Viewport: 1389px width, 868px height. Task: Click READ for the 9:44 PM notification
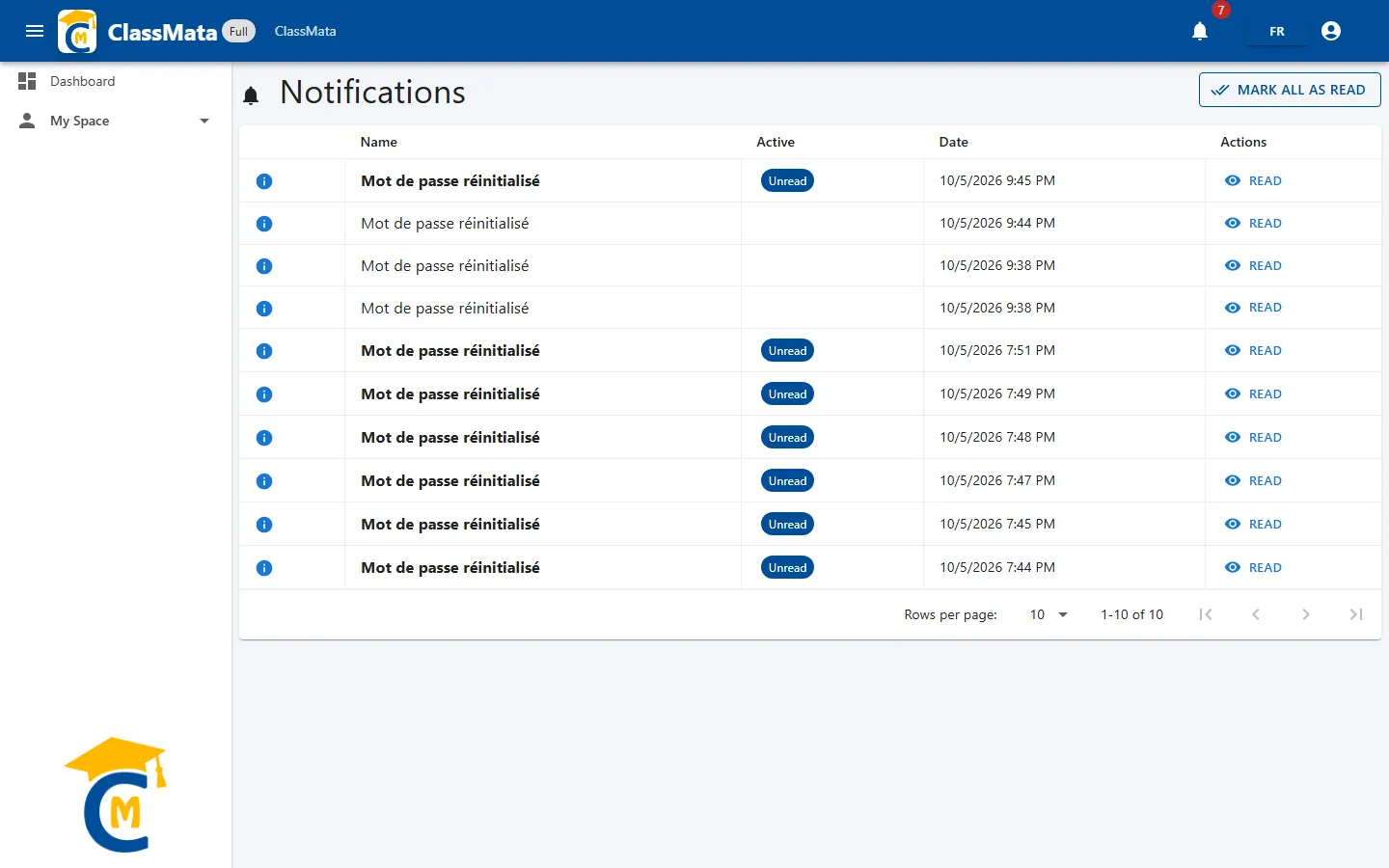[1253, 223]
